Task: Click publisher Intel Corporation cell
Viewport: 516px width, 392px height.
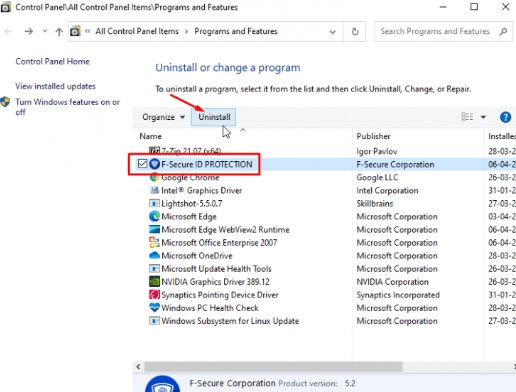Action: [x=387, y=191]
